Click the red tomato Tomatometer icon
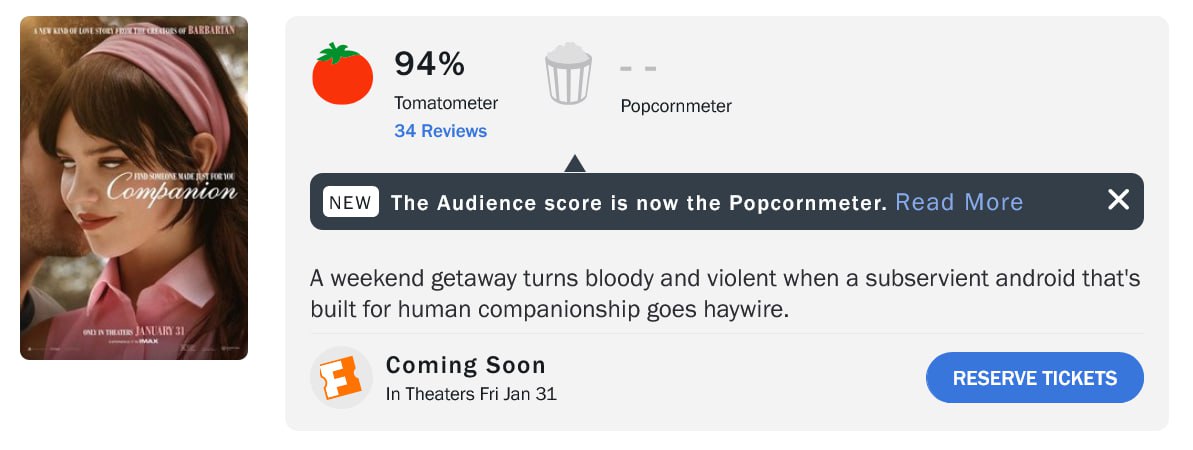 (342, 74)
